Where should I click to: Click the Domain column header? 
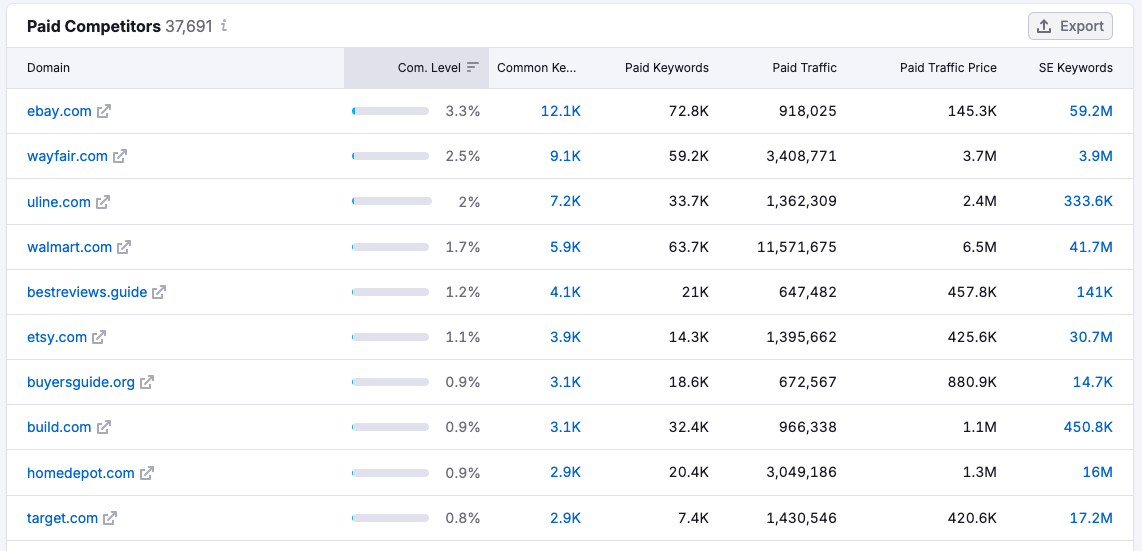49,68
